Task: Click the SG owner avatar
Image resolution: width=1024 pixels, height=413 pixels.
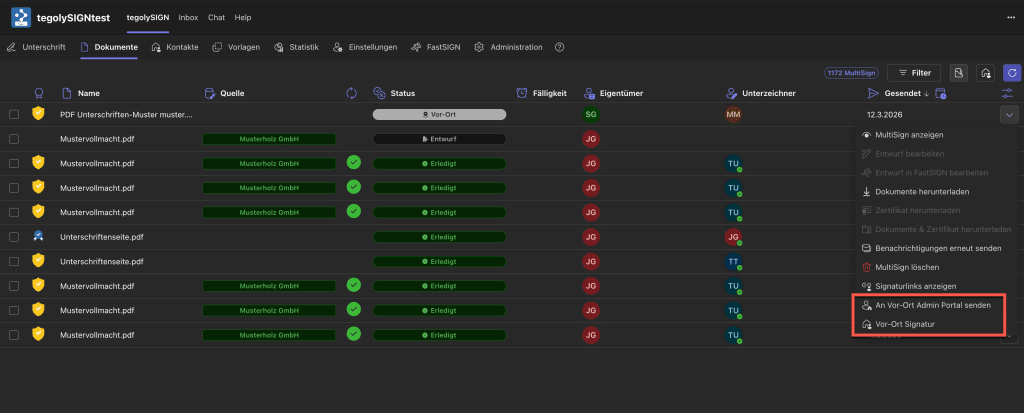Action: tap(591, 115)
